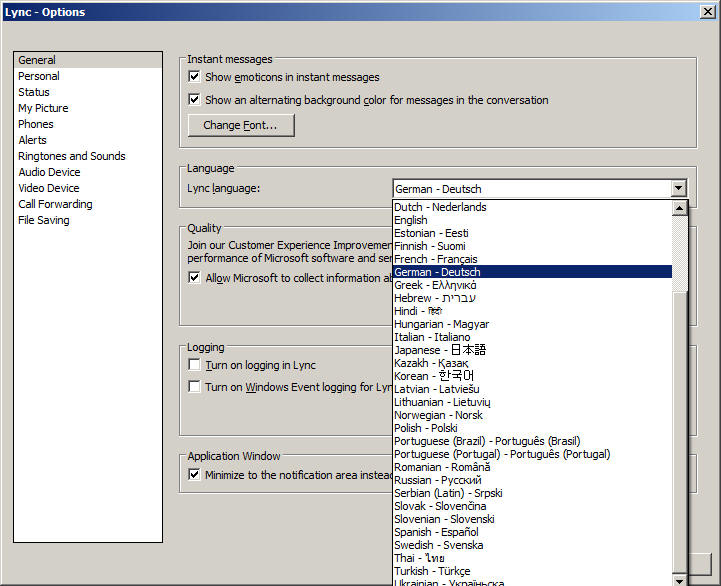The image size is (721, 586).
Task: Toggle Minimize to the notification area checkbox
Action: [195, 474]
